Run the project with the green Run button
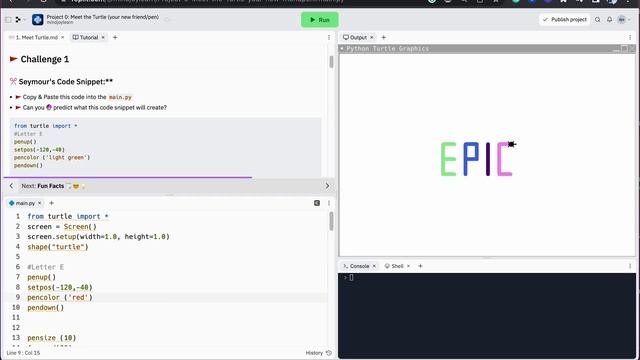 tap(320, 20)
